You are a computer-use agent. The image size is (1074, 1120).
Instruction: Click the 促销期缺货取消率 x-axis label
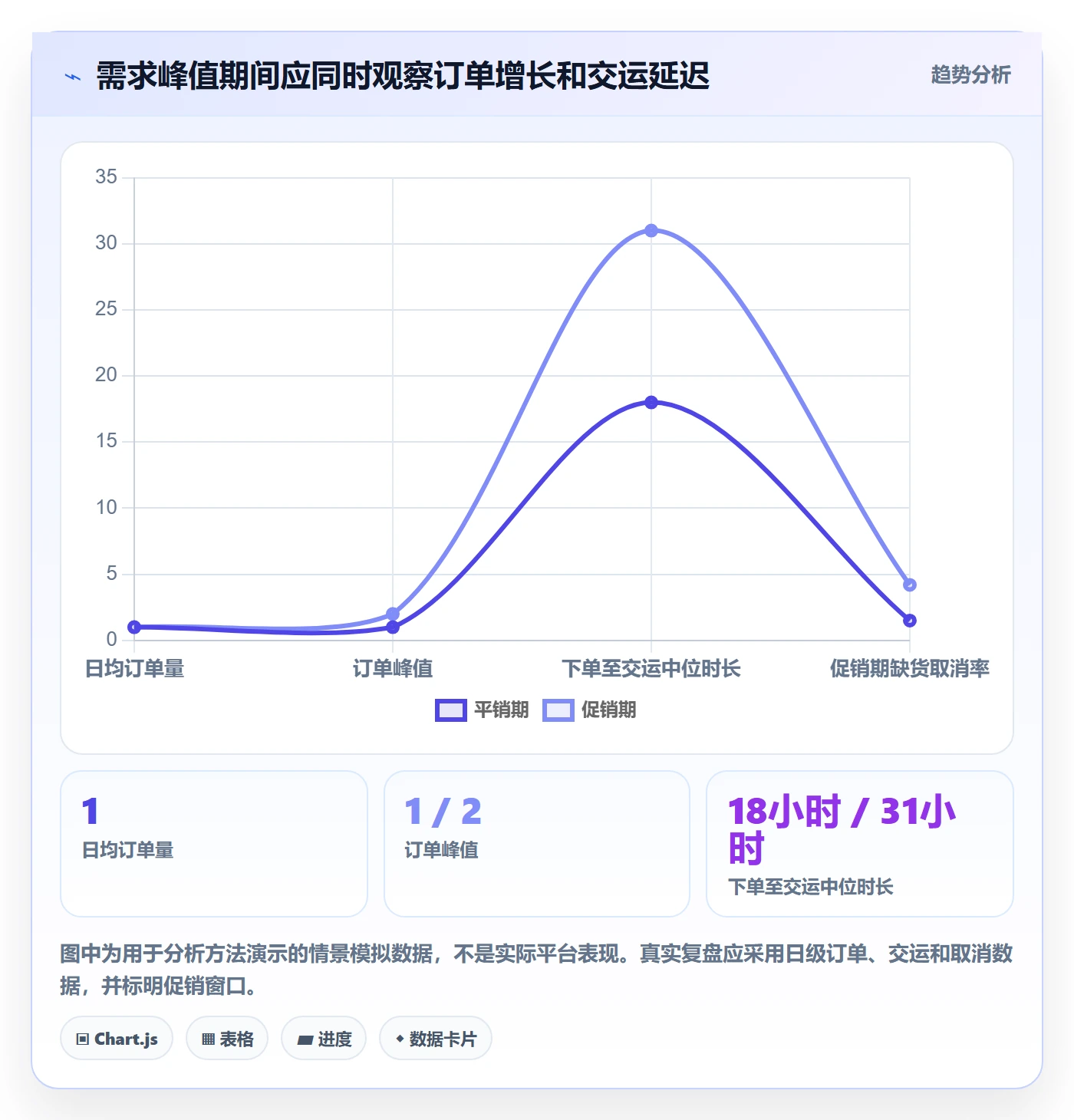click(910, 669)
